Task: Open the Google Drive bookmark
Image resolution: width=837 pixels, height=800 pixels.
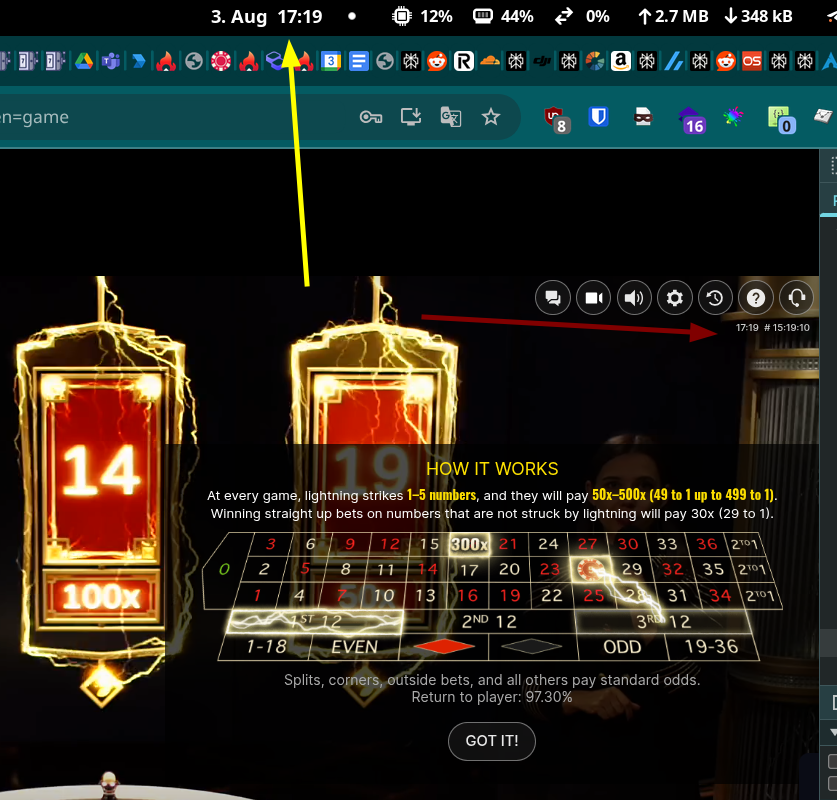Action: 83,61
